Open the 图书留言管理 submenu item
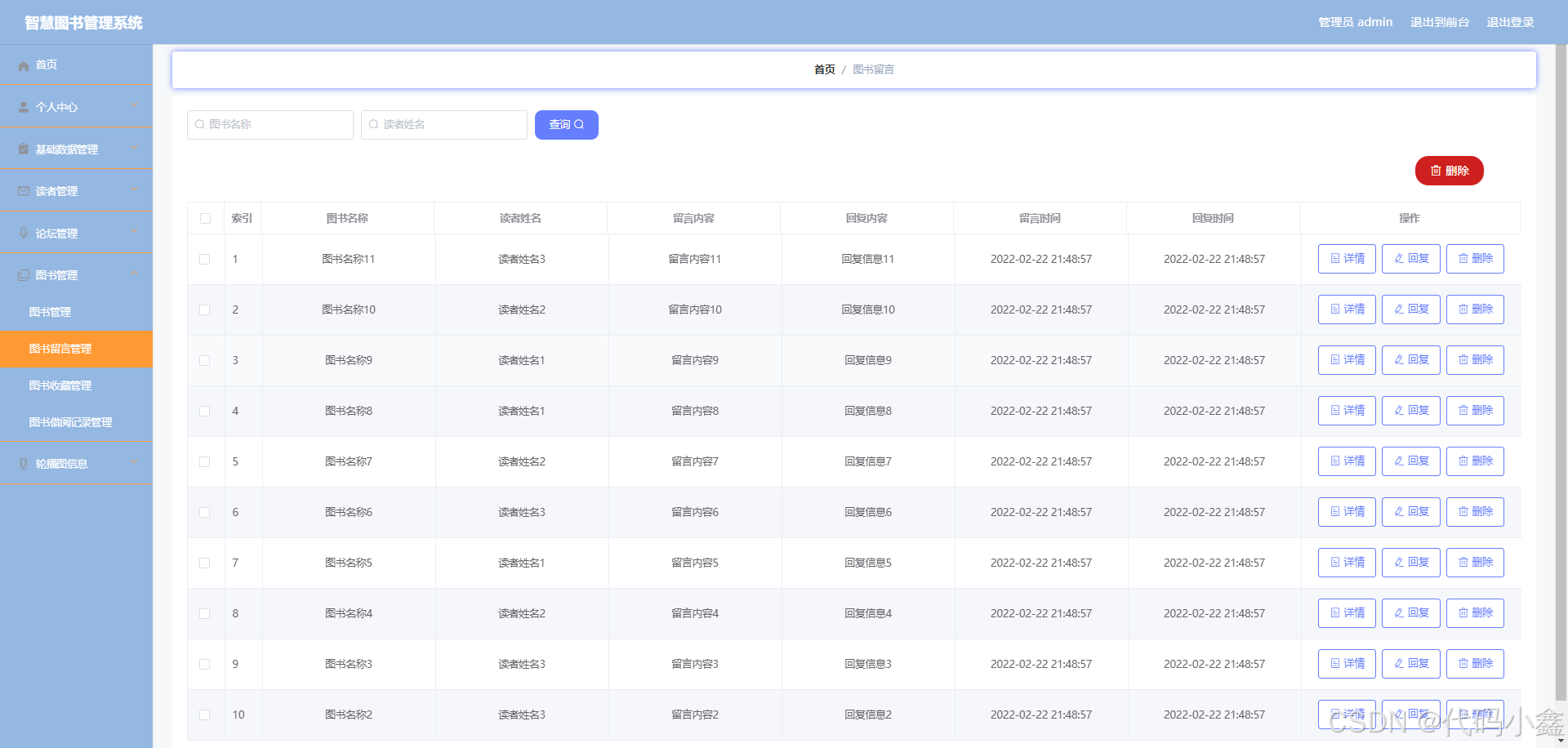The image size is (1568, 748). coord(76,349)
